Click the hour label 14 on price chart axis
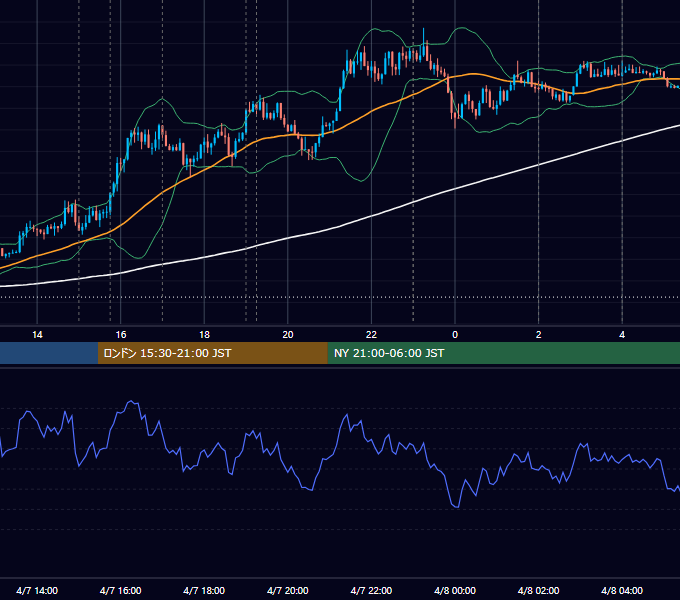The image size is (680, 600). [37, 335]
